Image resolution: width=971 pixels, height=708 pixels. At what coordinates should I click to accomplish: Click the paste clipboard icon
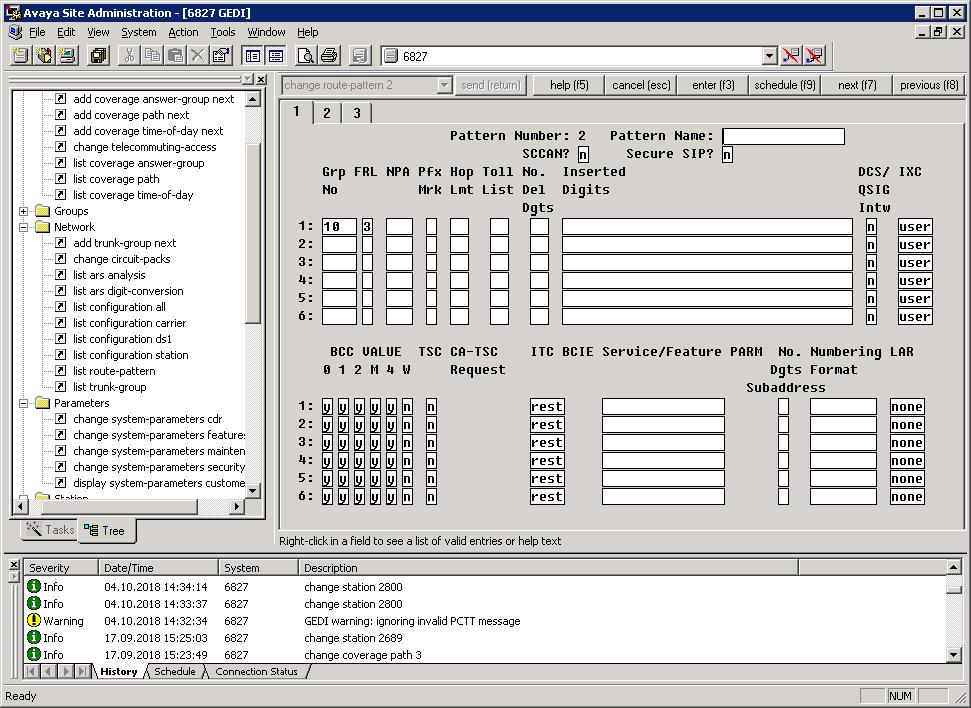175,56
